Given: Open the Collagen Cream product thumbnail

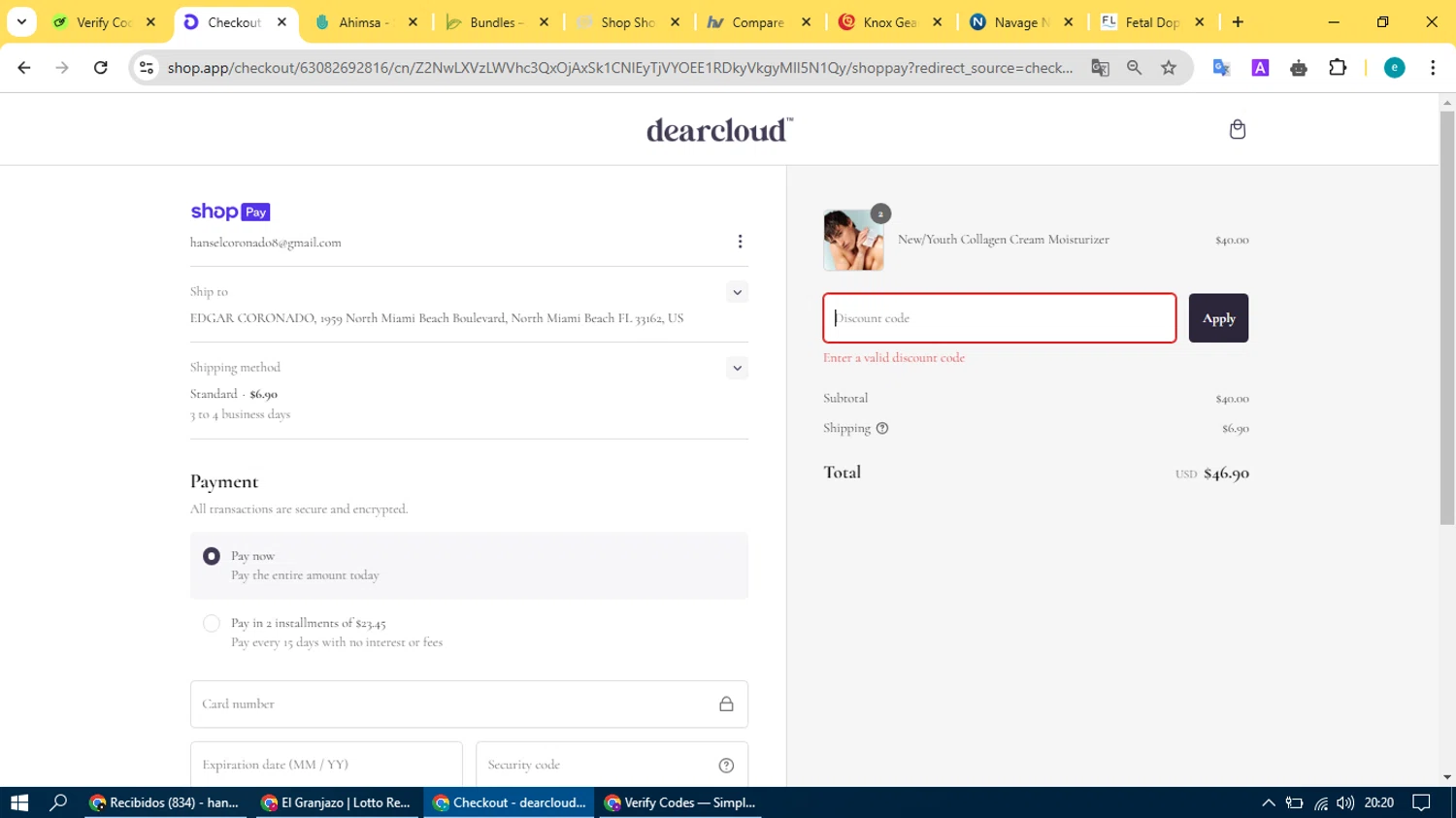Looking at the screenshot, I should (853, 240).
